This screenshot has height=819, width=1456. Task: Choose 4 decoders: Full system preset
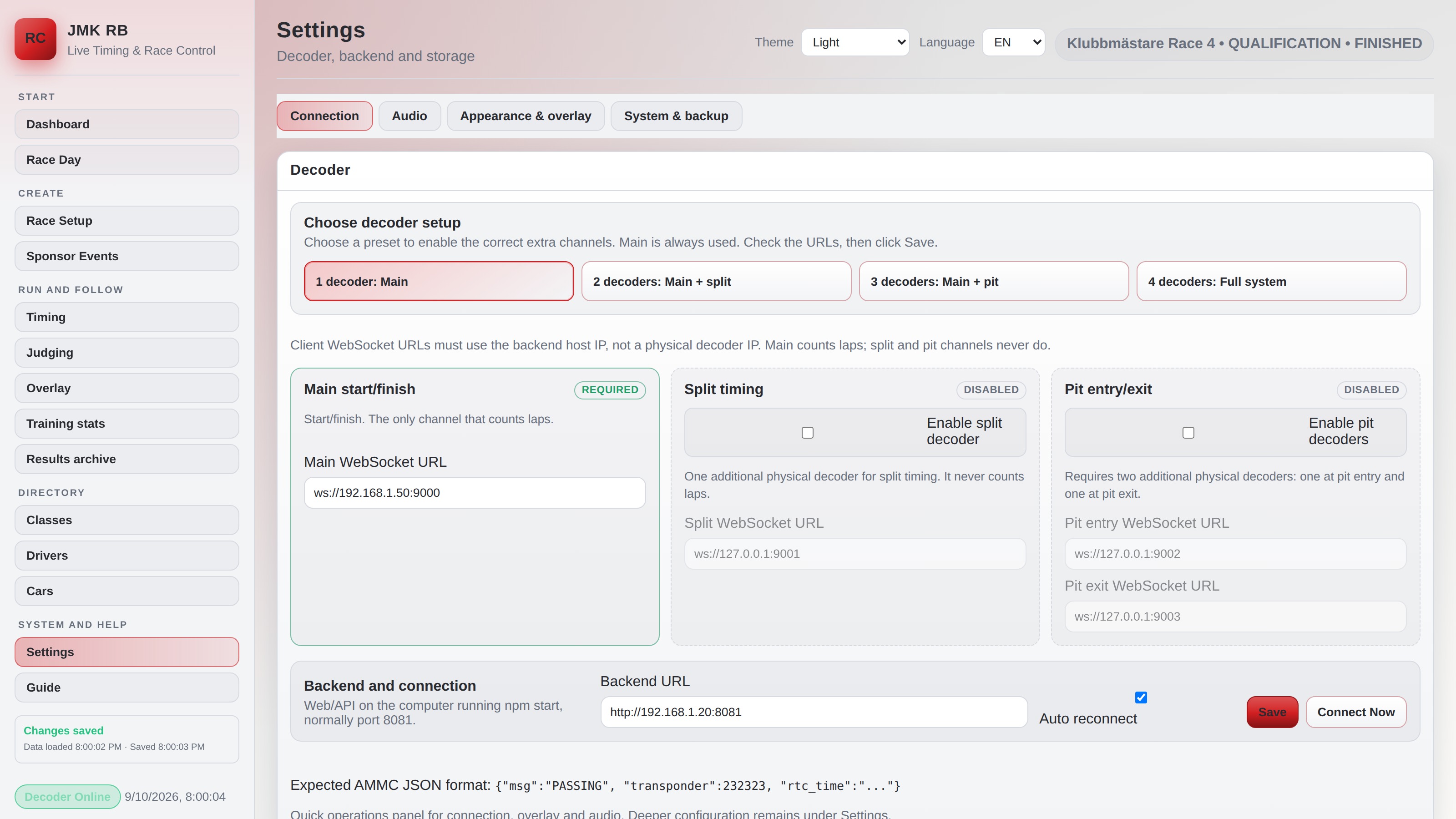tap(1271, 281)
